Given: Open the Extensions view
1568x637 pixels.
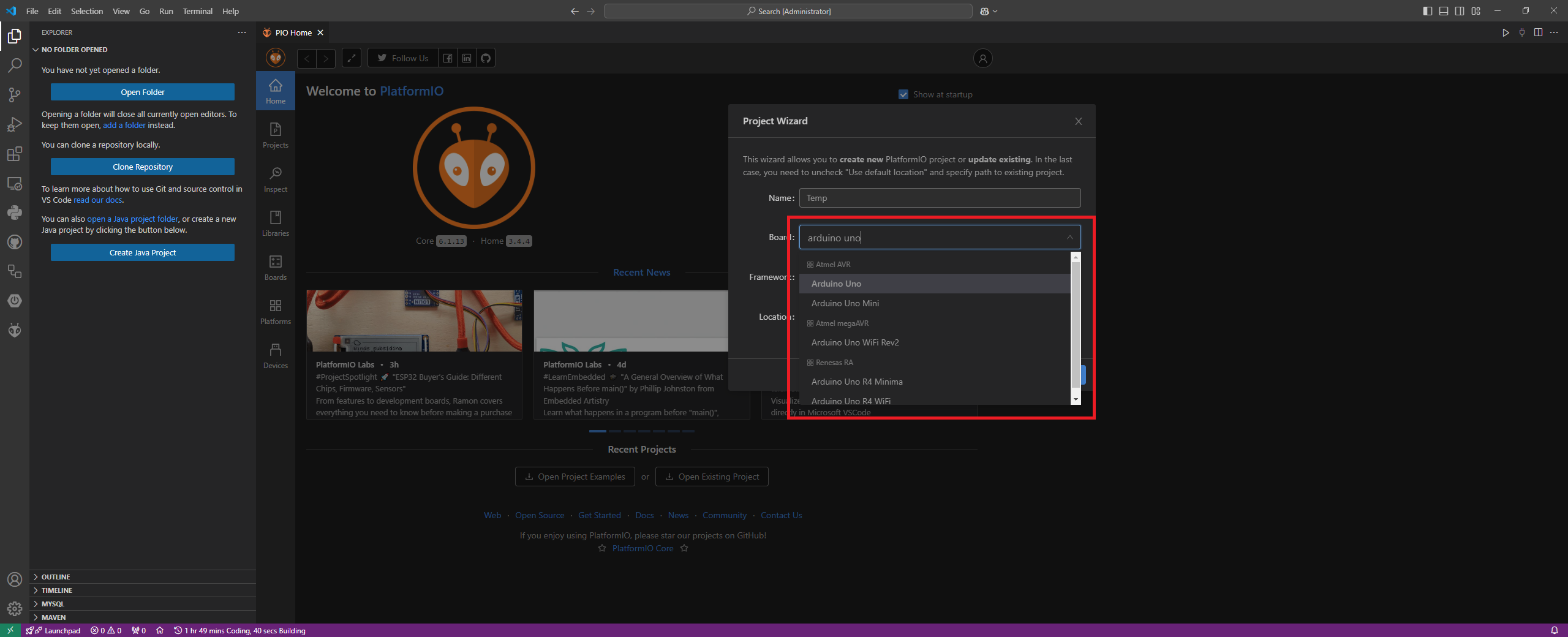Looking at the screenshot, I should click(x=15, y=154).
